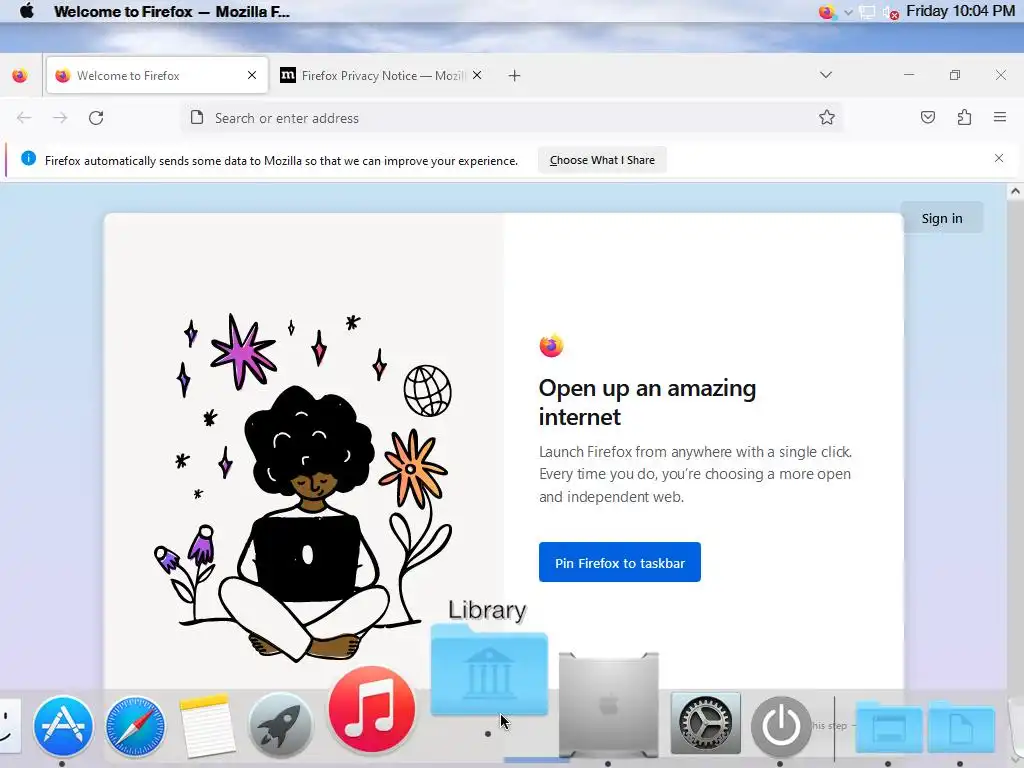Click the Firefox View icon left of the tabs
Screen dimensions: 1024x768
(x=20, y=76)
